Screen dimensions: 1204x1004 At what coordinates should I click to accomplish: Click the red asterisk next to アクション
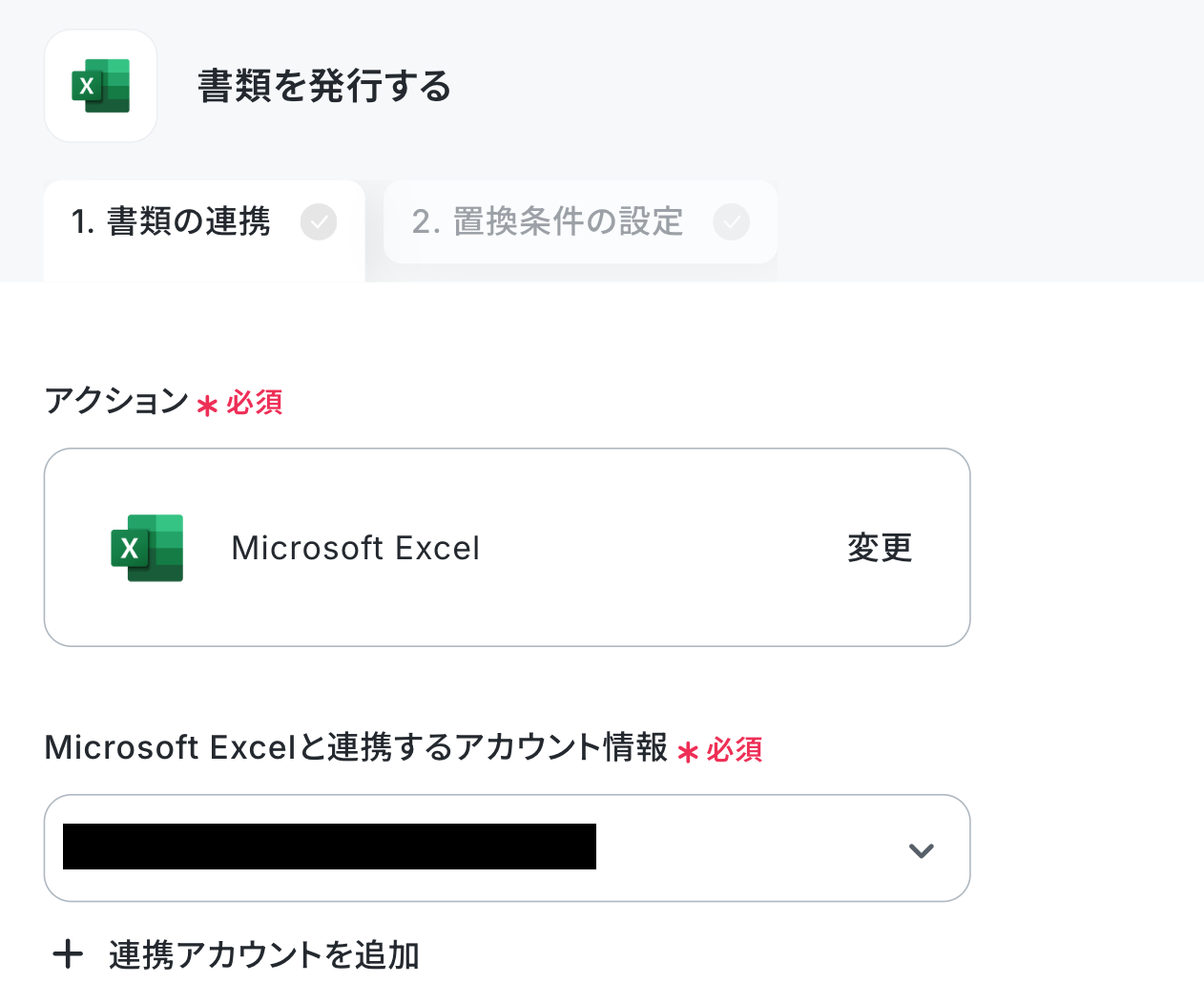pos(207,407)
